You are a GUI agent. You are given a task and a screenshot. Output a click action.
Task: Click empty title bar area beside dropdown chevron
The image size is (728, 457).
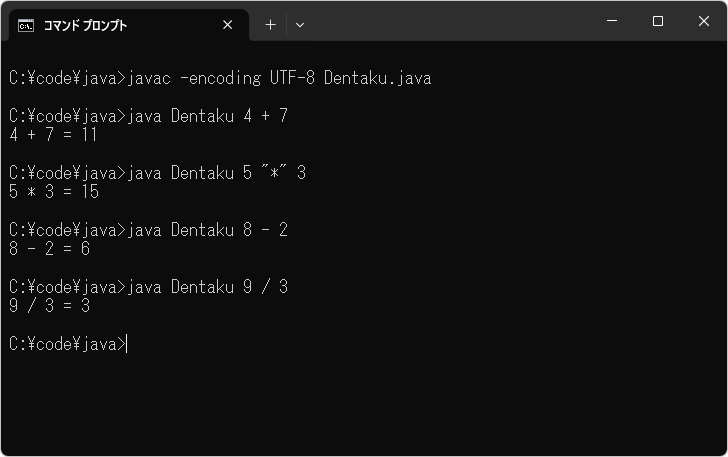[x=450, y=22]
